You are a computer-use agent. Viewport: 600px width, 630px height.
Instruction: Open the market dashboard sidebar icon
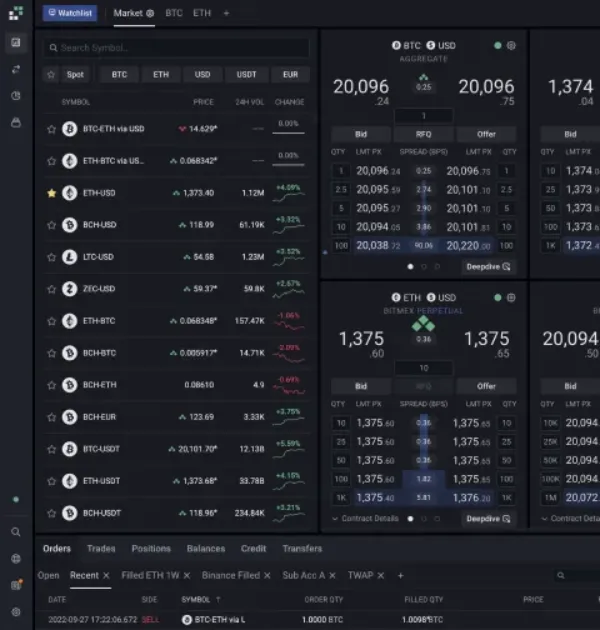tap(16, 42)
